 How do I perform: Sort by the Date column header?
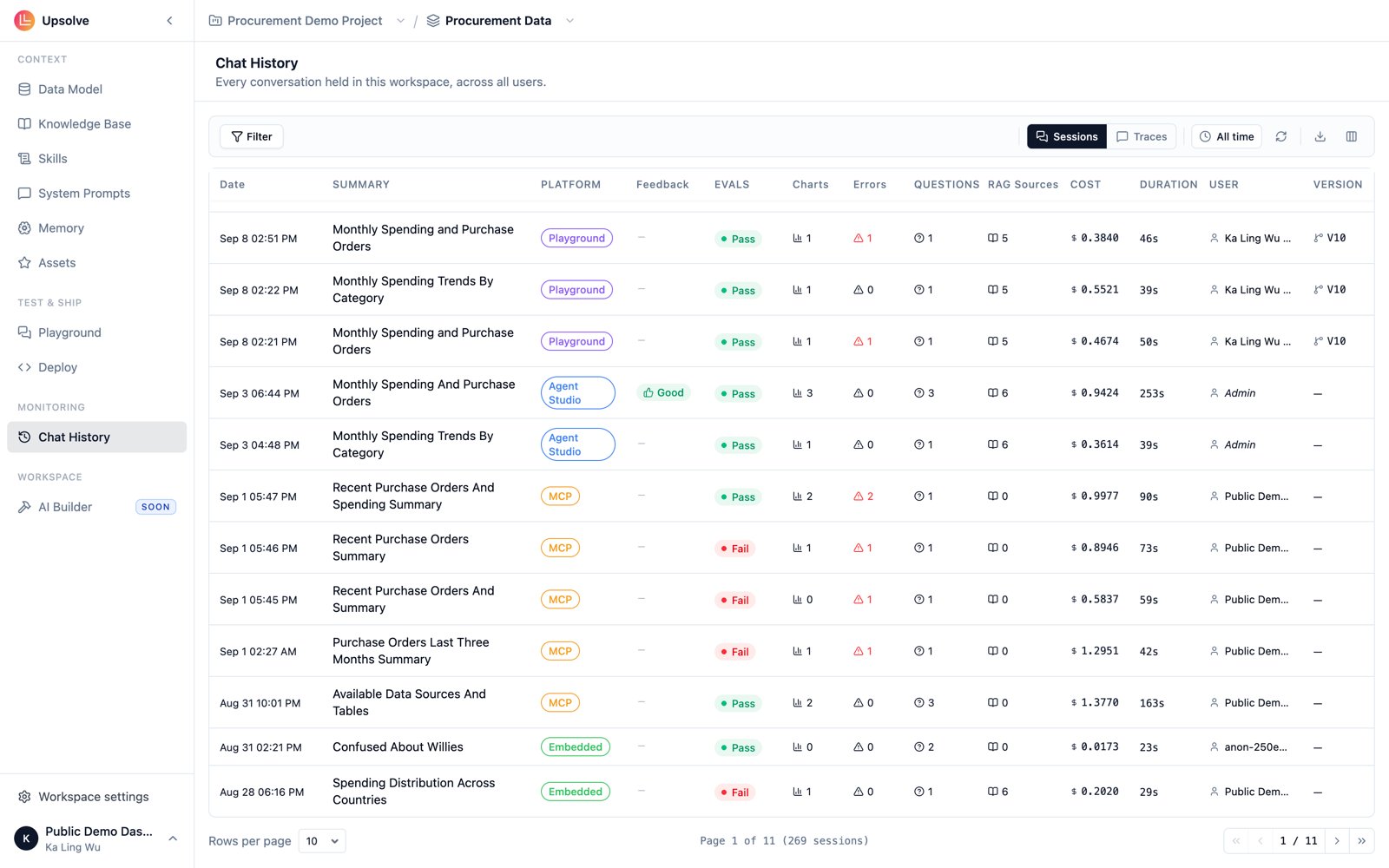[232, 185]
